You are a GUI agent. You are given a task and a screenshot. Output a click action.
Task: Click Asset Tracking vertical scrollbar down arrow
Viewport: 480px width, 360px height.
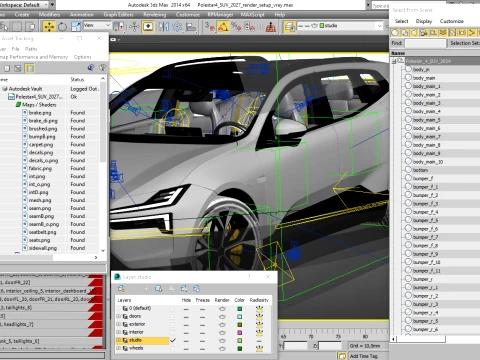103,250
